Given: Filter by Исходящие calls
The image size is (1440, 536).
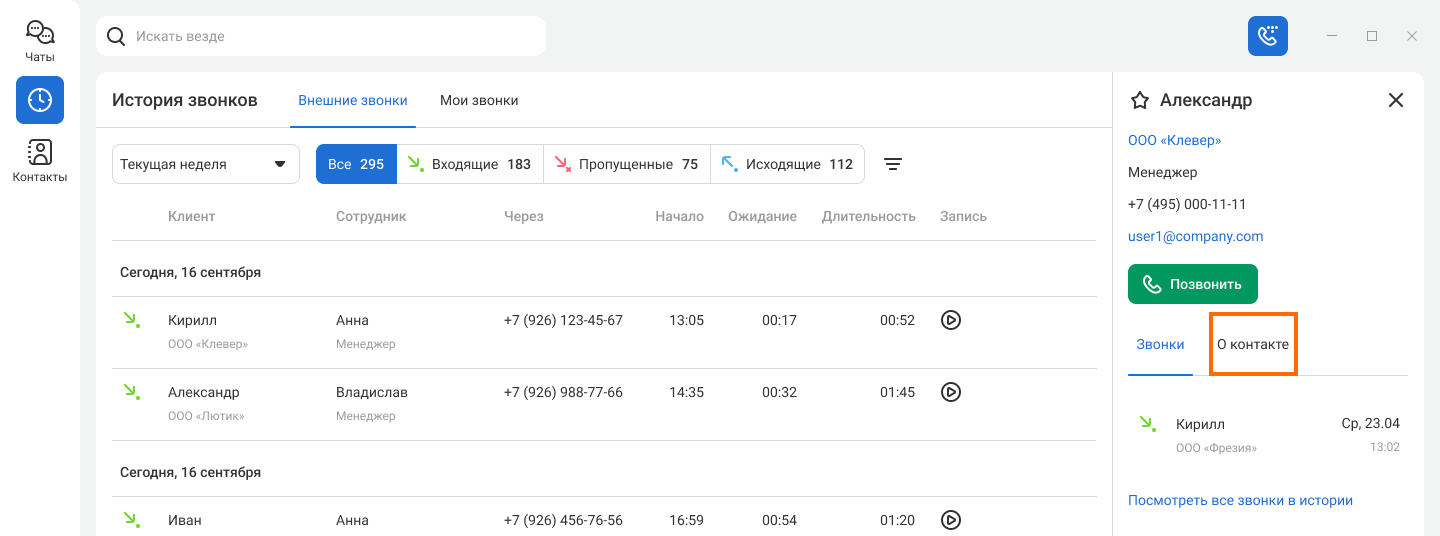Looking at the screenshot, I should pyautogui.click(x=788, y=164).
